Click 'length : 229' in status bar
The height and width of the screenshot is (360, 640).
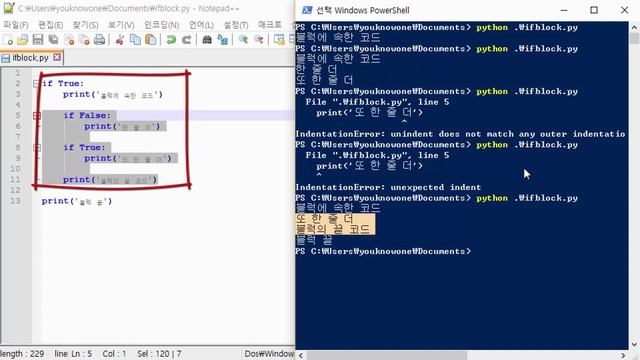tap(22, 353)
